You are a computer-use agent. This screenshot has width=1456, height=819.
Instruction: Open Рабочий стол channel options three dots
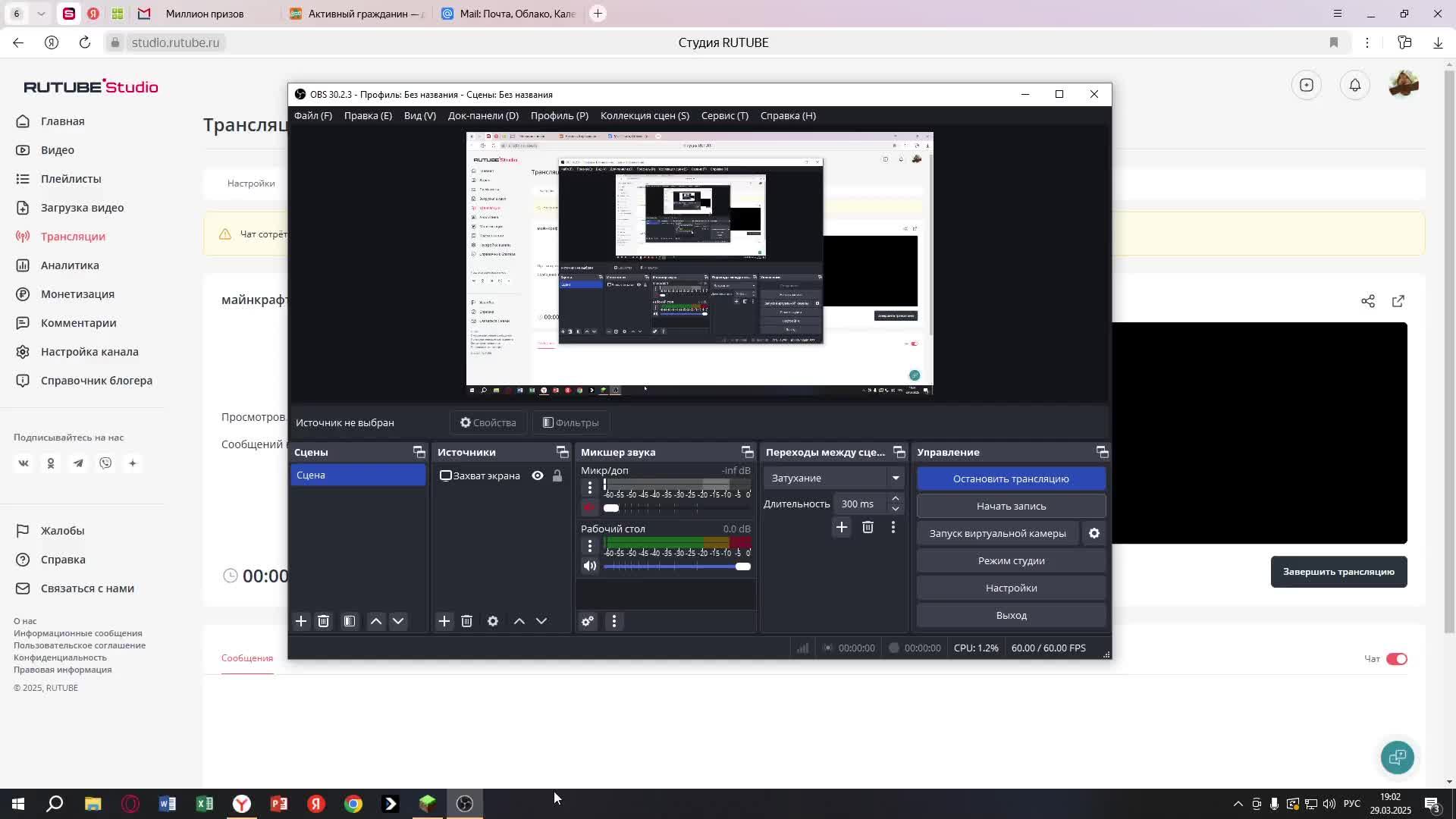590,546
